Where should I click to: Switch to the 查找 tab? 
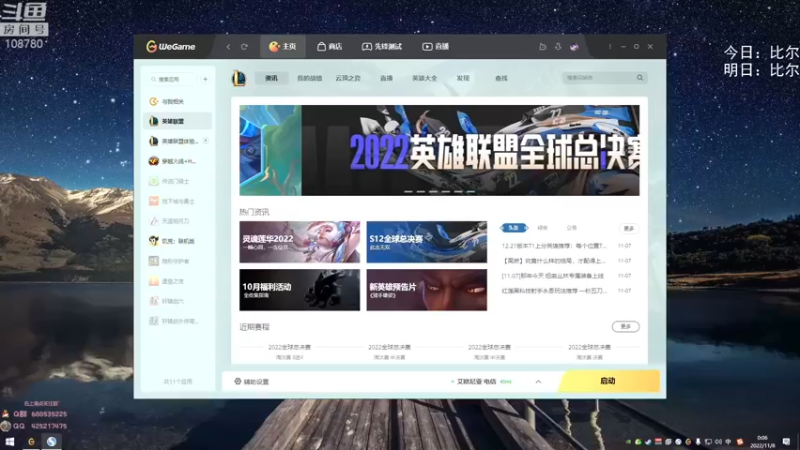(x=501, y=78)
